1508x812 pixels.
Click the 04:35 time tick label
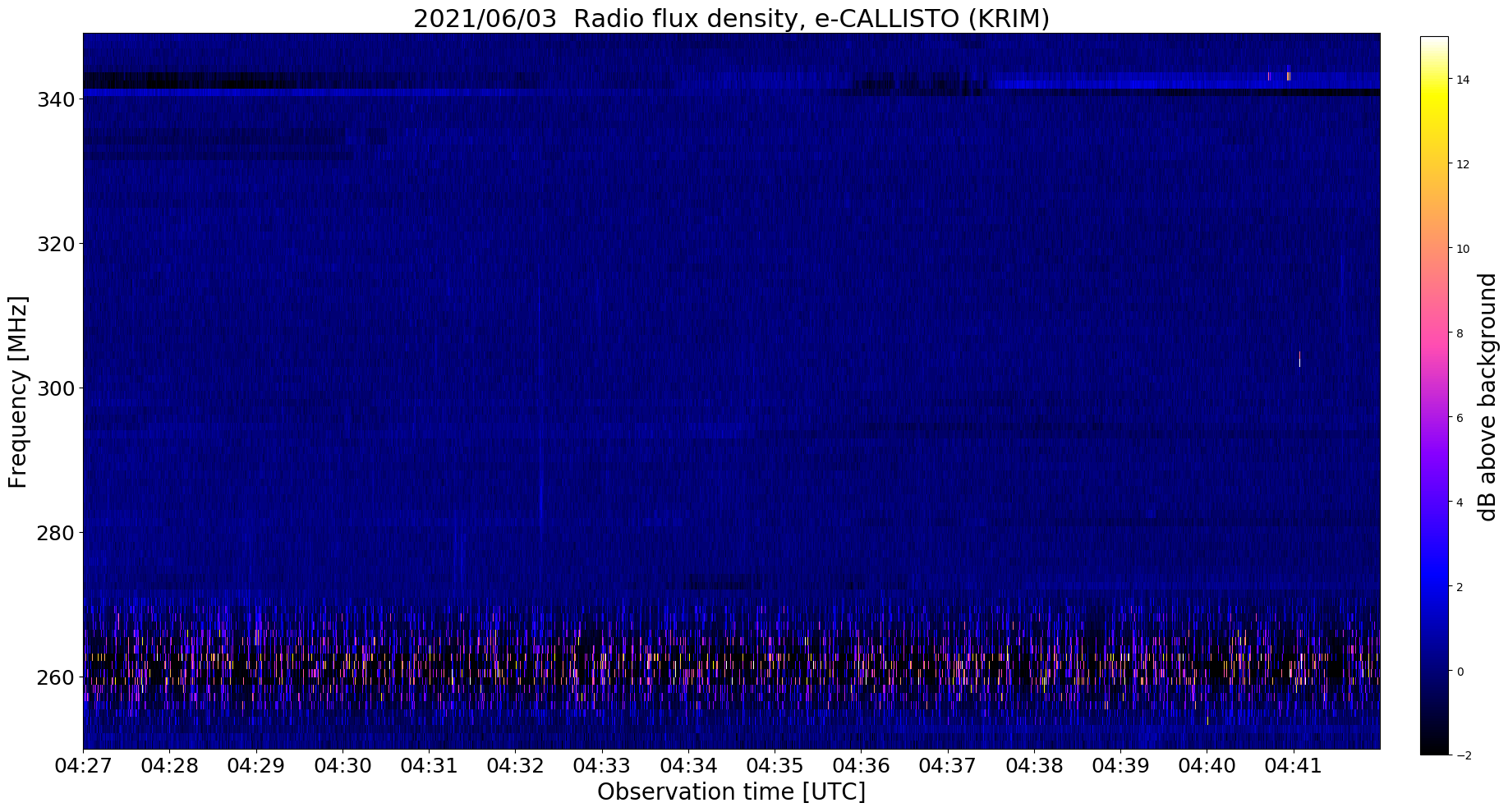click(x=775, y=766)
